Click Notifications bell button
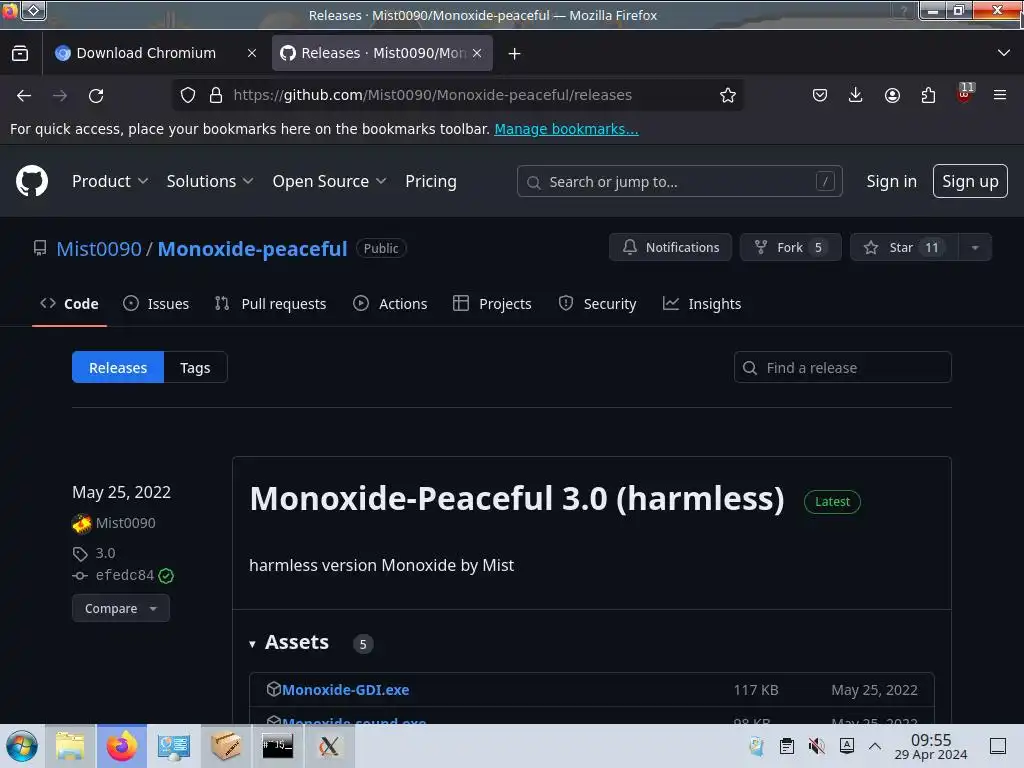 (670, 248)
